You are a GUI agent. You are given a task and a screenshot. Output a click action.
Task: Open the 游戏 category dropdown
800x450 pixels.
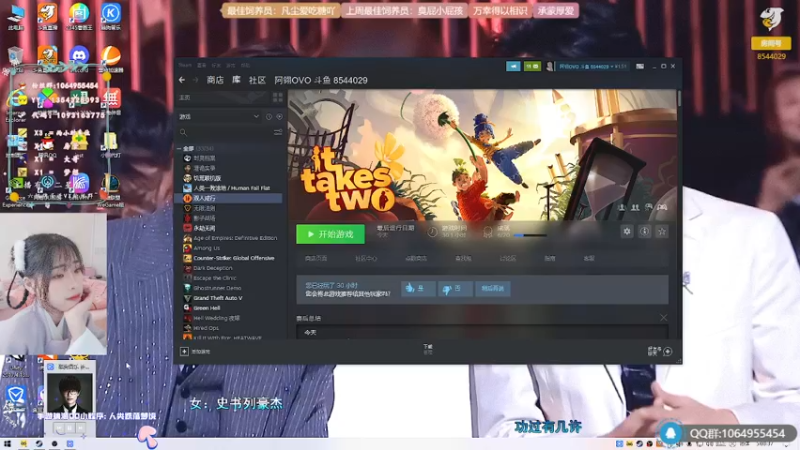219,116
